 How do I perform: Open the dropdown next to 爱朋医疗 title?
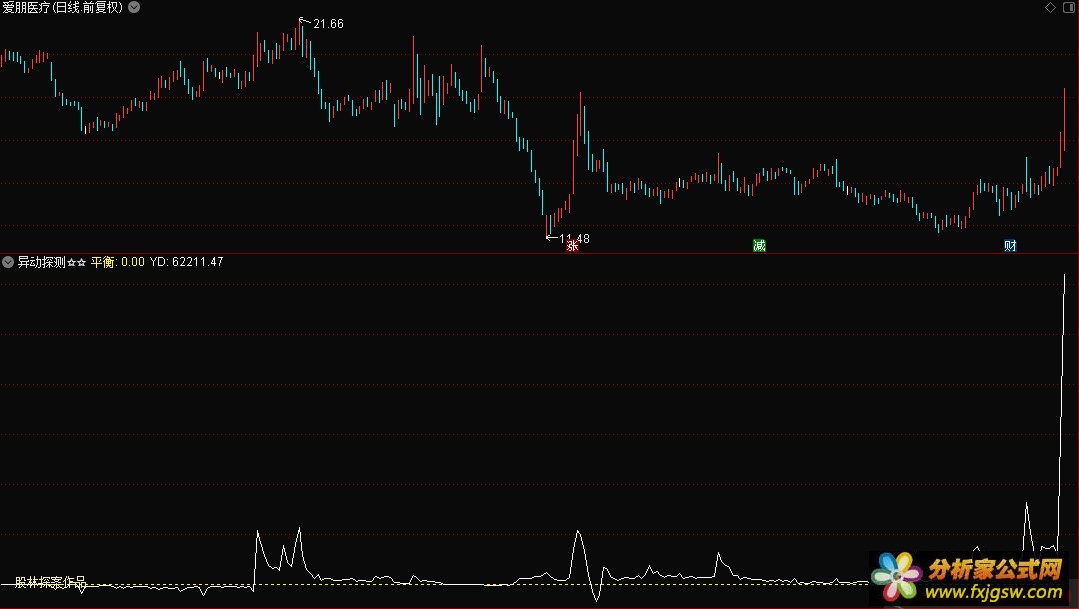point(134,8)
